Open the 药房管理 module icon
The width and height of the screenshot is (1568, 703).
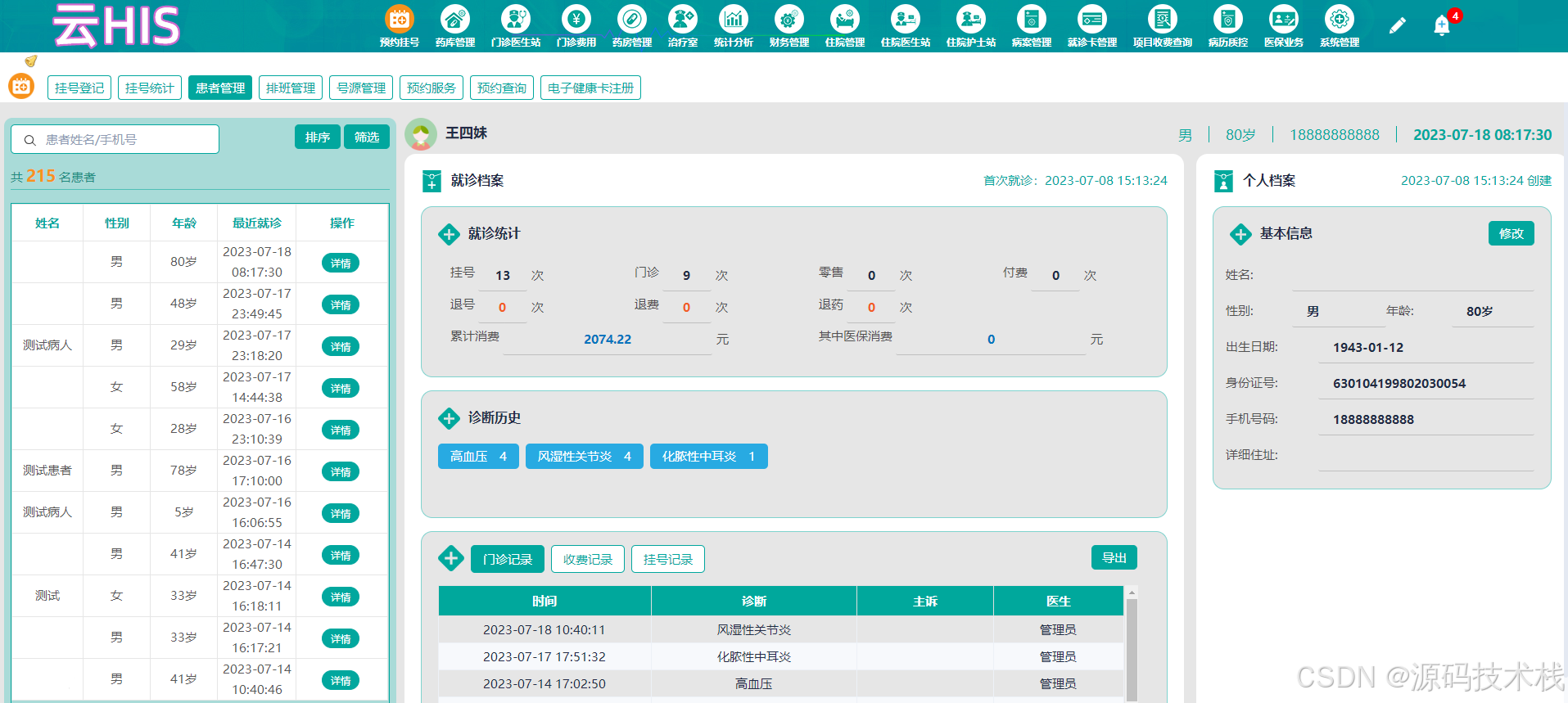click(x=632, y=19)
